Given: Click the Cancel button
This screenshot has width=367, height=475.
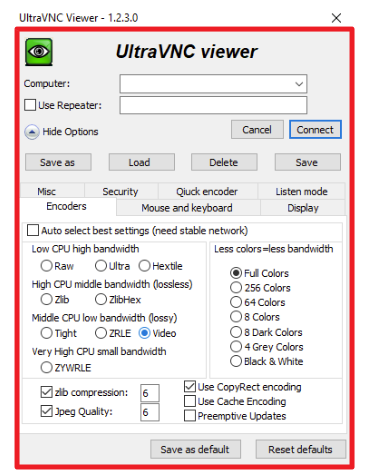Looking at the screenshot, I should [x=257, y=130].
